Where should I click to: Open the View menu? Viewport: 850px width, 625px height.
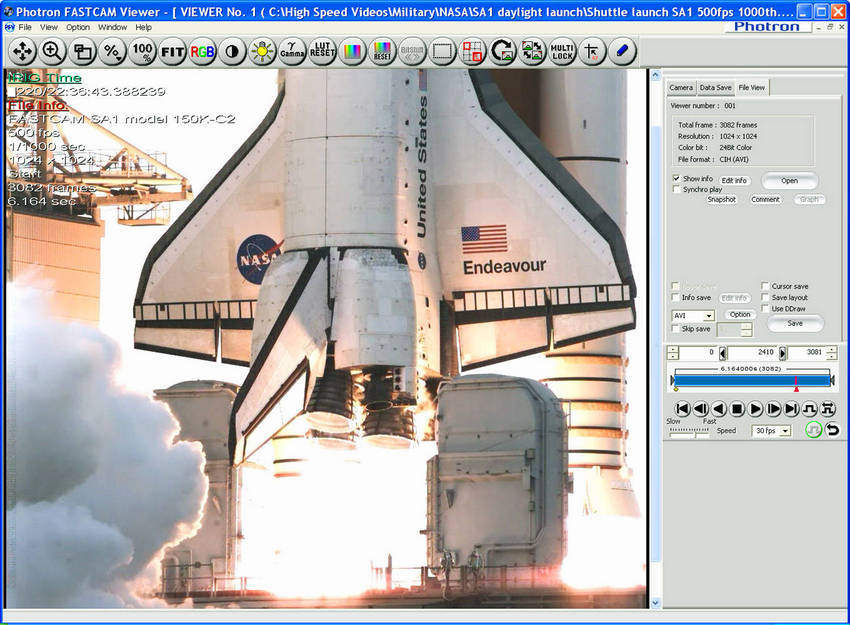49,27
